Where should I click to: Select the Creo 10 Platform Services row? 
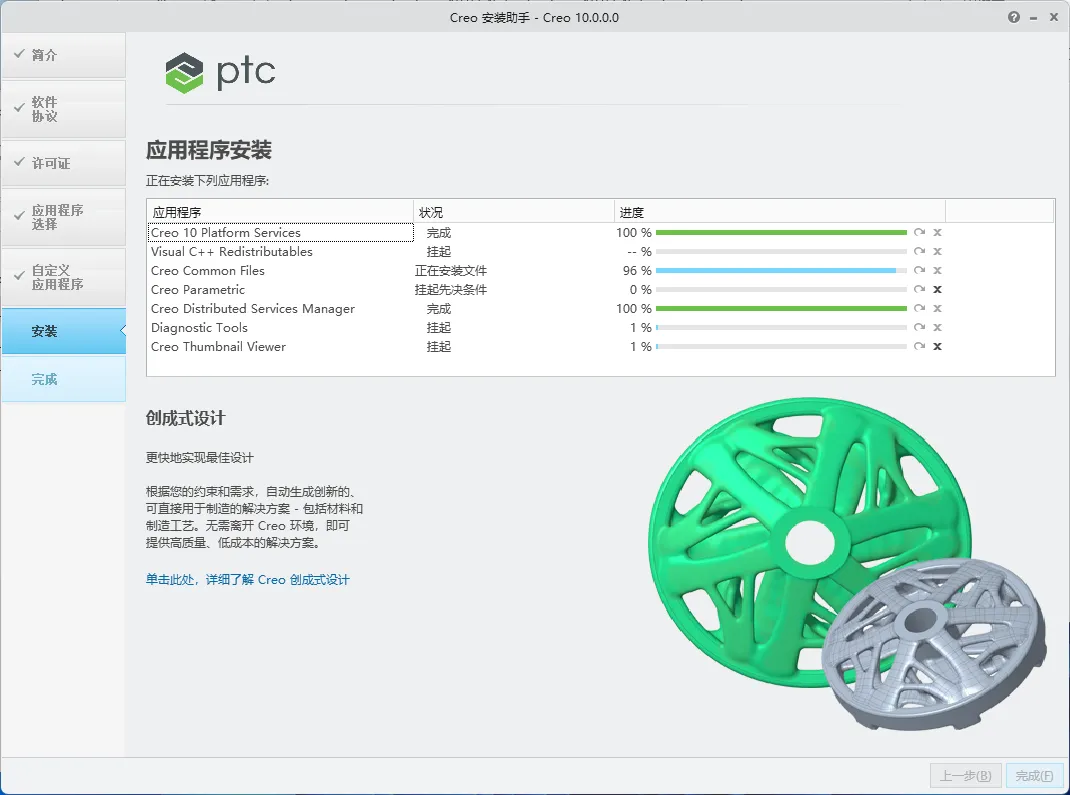(x=601, y=233)
